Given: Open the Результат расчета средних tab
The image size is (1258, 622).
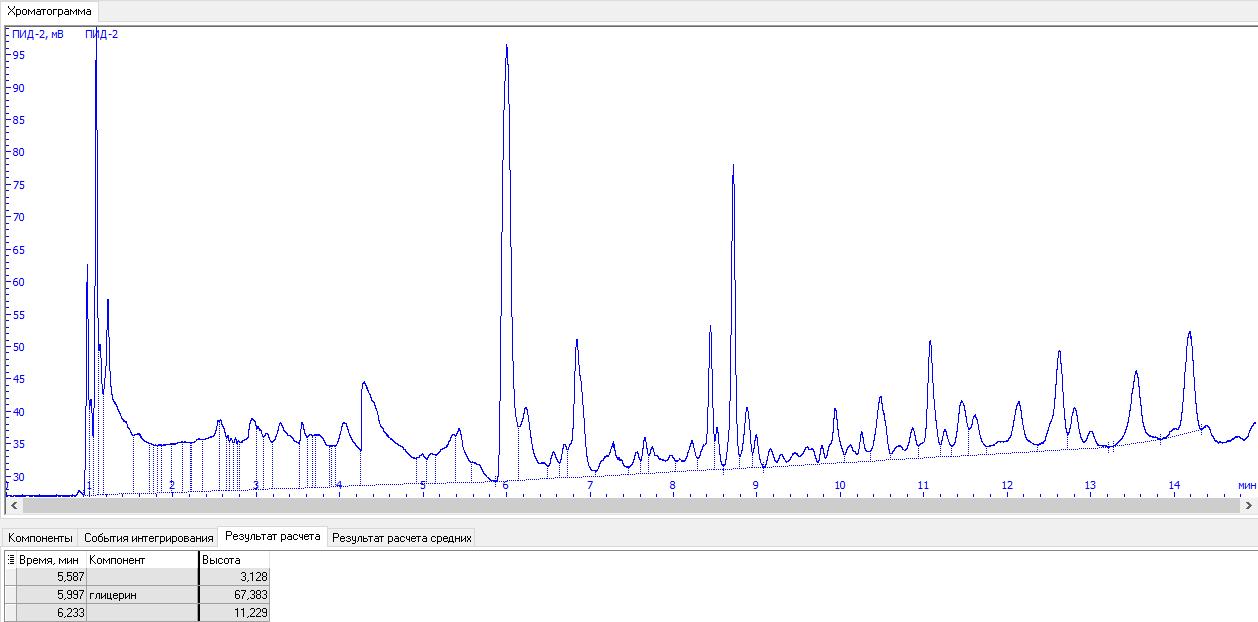Looking at the screenshot, I should click(x=401, y=538).
